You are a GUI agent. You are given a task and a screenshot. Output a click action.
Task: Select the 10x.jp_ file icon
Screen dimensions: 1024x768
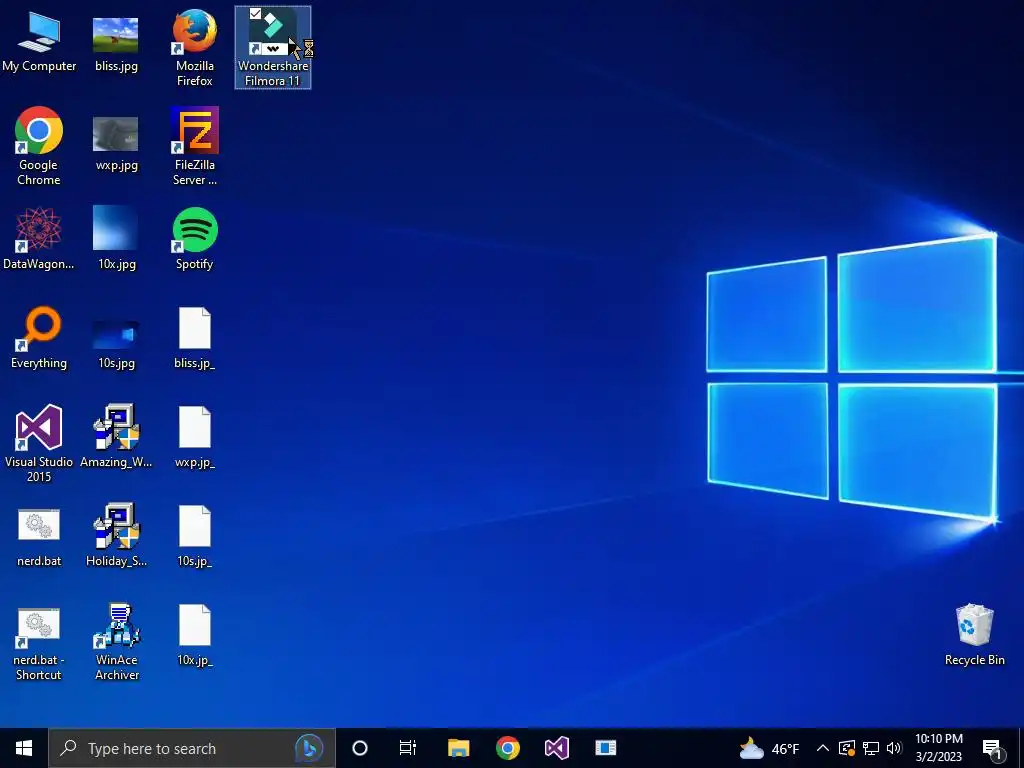[195, 635]
